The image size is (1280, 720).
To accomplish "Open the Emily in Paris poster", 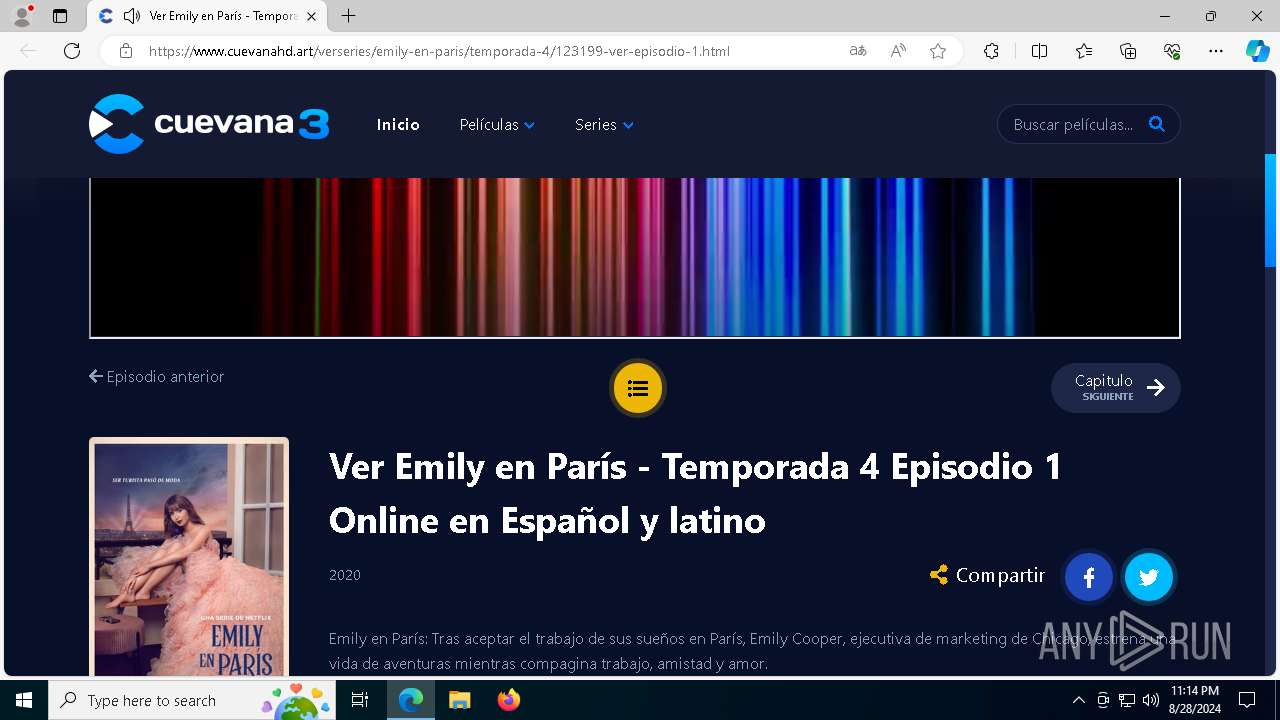I will pyautogui.click(x=189, y=557).
